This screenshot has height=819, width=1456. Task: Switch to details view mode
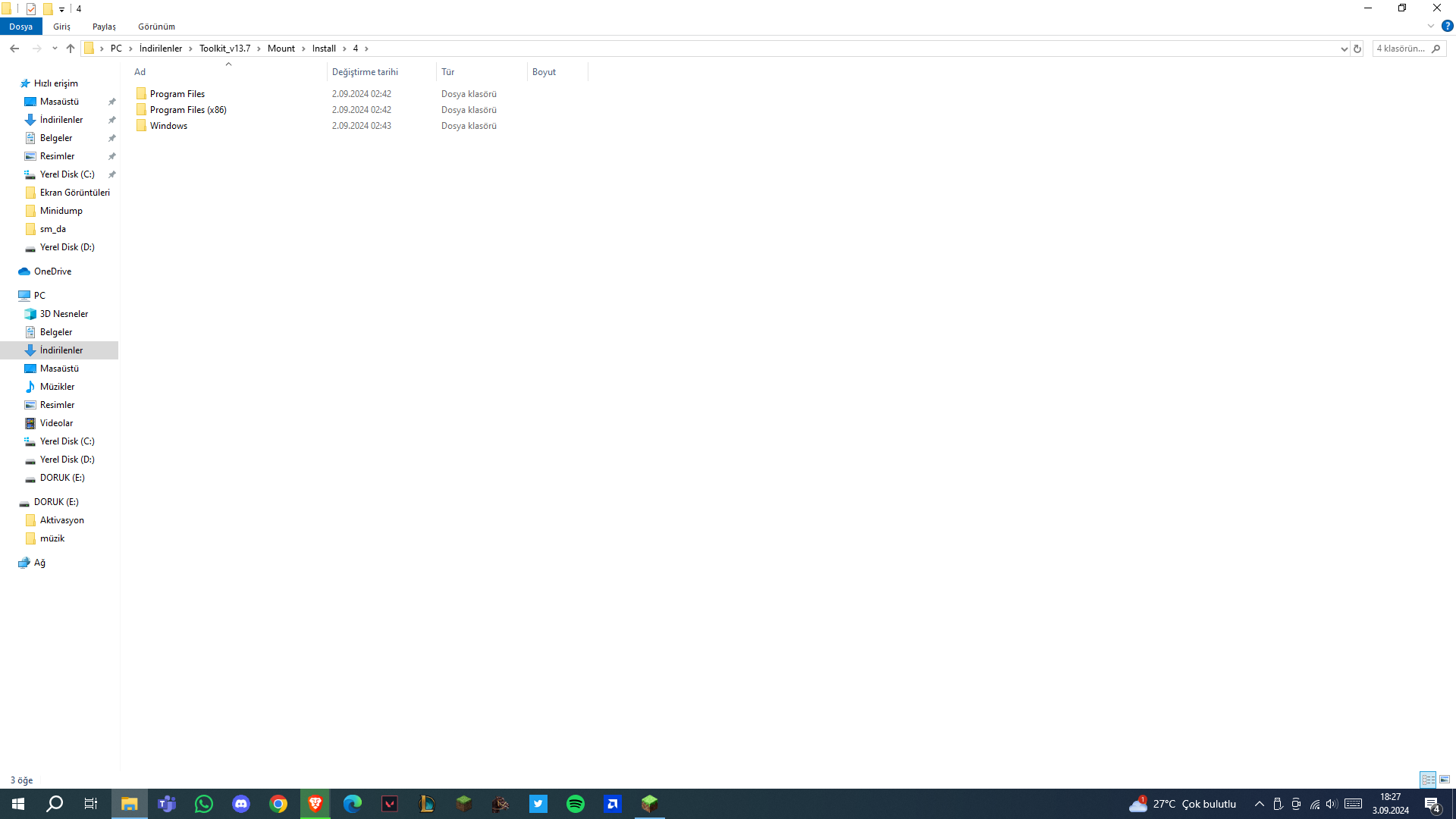click(x=1428, y=780)
